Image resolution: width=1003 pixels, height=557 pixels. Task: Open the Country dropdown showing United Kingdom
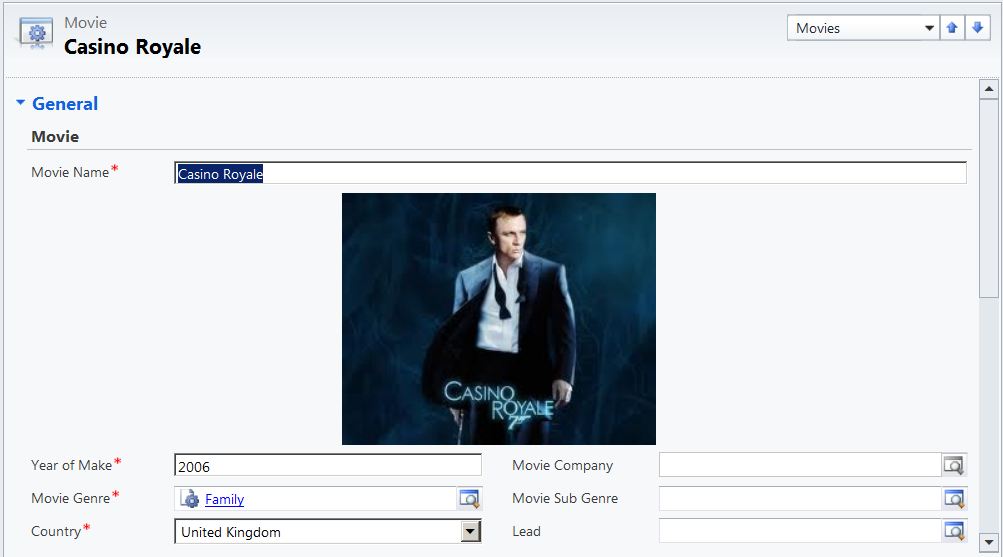tap(328, 531)
